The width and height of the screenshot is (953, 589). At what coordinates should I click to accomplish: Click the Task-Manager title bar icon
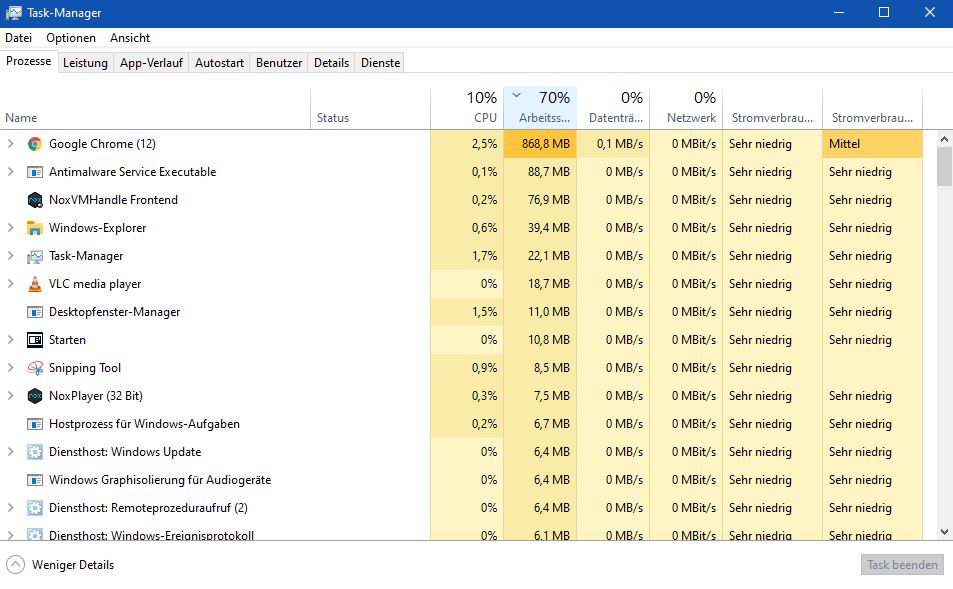click(x=13, y=13)
